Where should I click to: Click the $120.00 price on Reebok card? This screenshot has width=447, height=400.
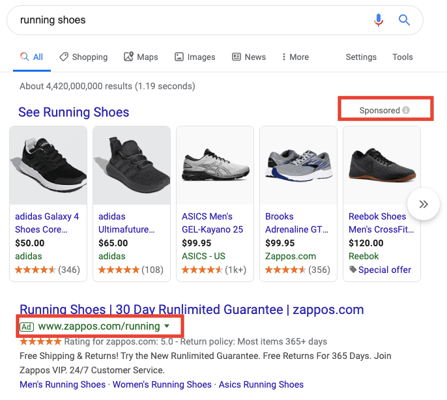366,243
